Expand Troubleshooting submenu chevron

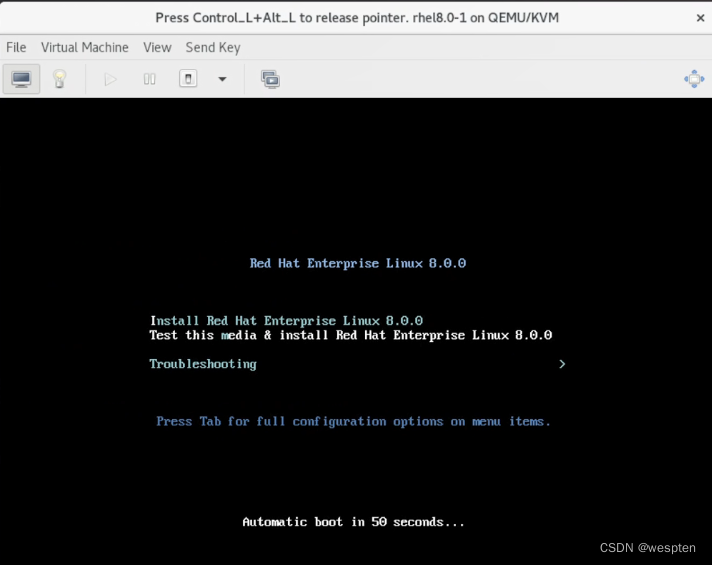(562, 364)
